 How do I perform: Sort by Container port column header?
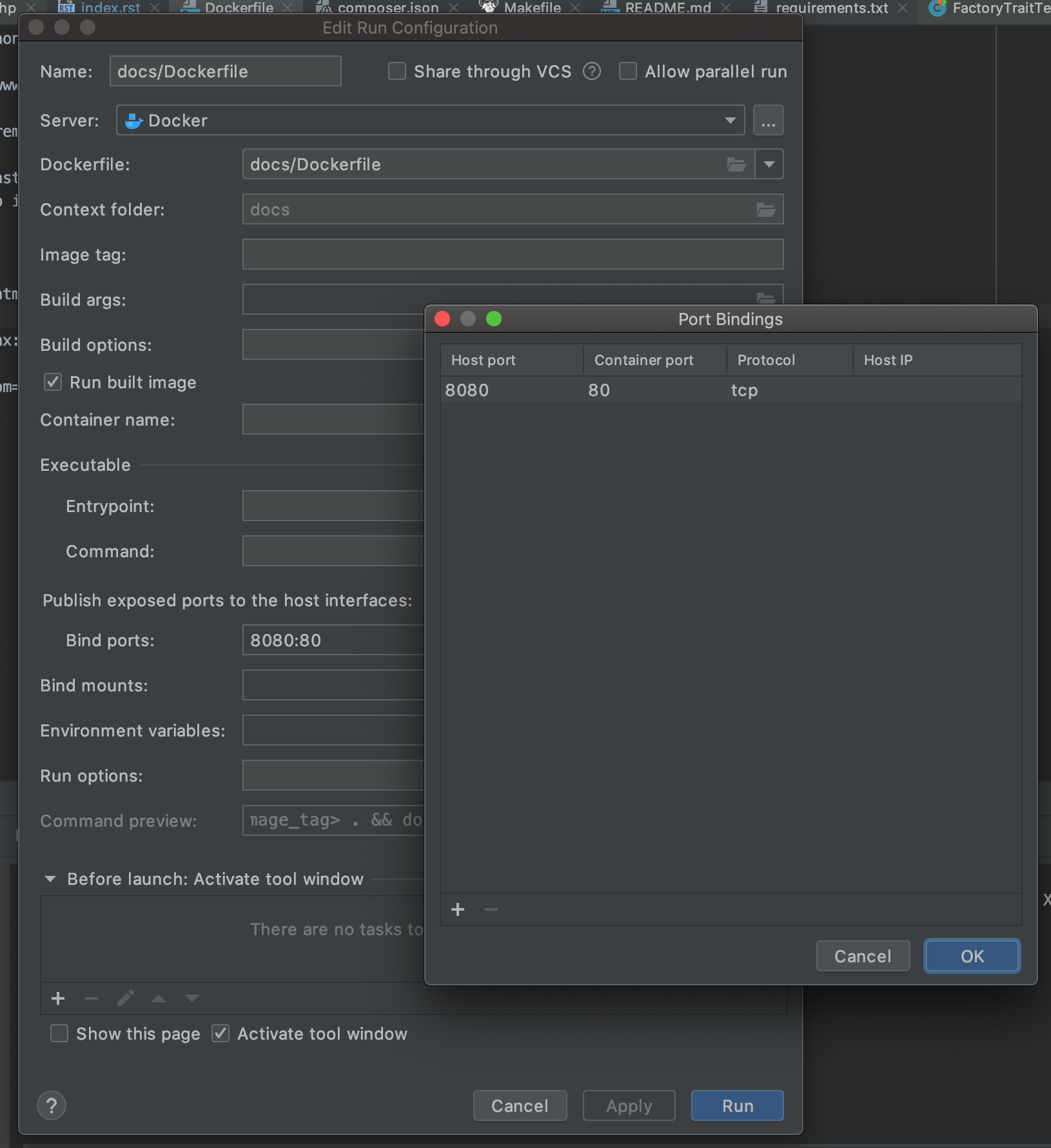pos(654,360)
